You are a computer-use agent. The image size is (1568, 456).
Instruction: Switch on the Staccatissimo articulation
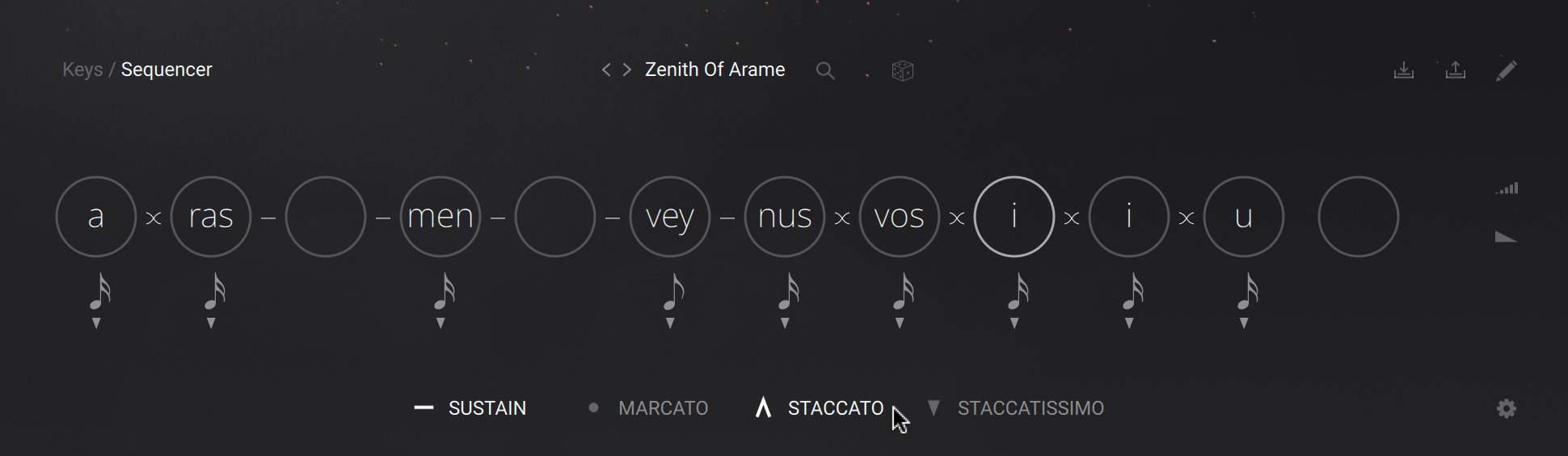(x=1016, y=408)
